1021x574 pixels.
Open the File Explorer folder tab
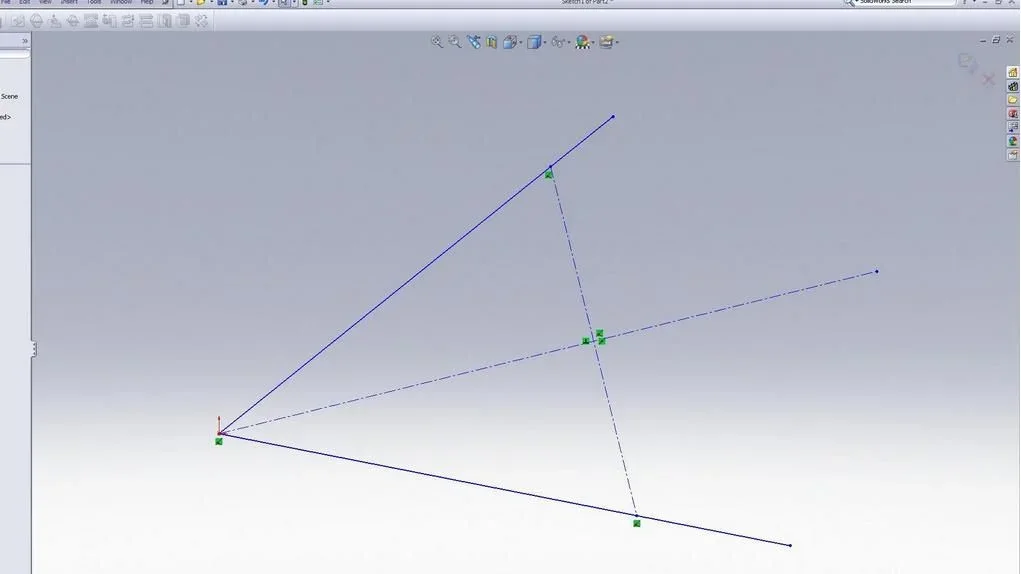1013,100
